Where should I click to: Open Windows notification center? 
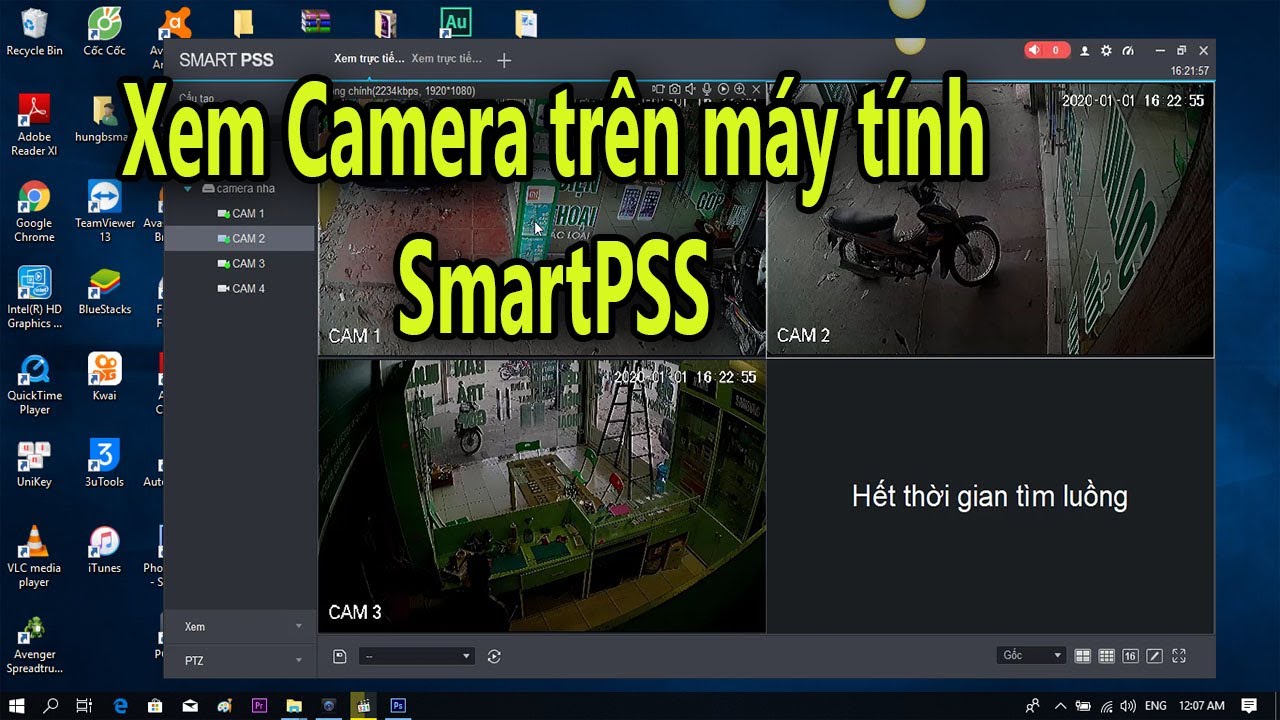(1248, 705)
